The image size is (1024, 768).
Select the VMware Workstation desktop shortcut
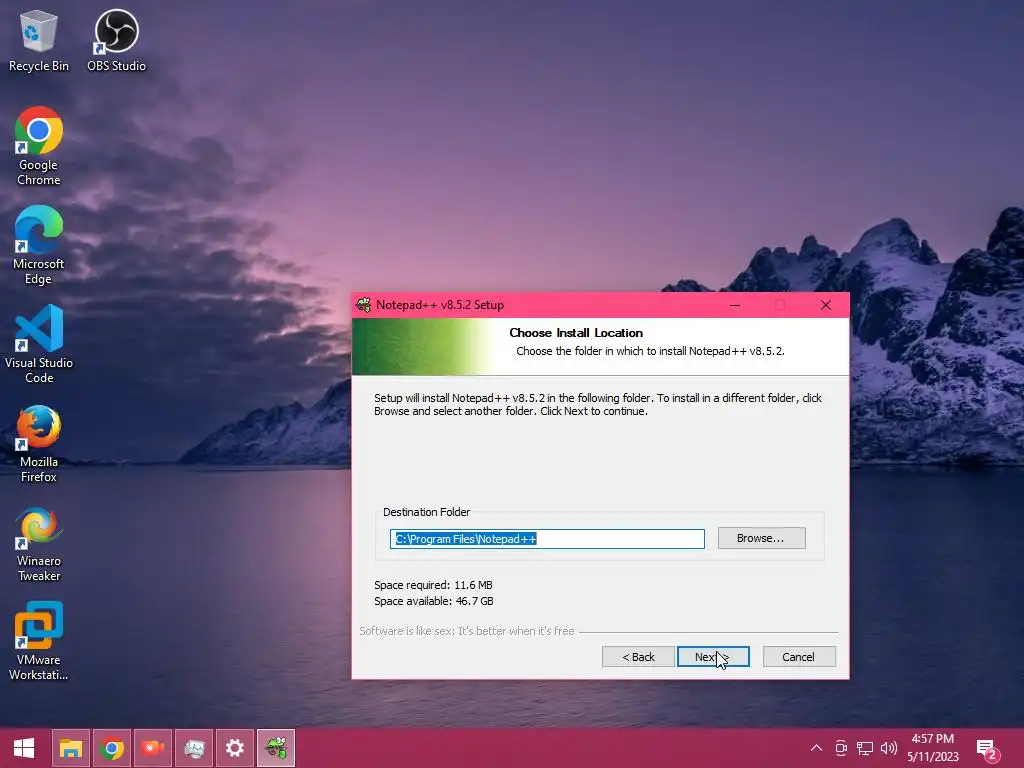pyautogui.click(x=39, y=641)
